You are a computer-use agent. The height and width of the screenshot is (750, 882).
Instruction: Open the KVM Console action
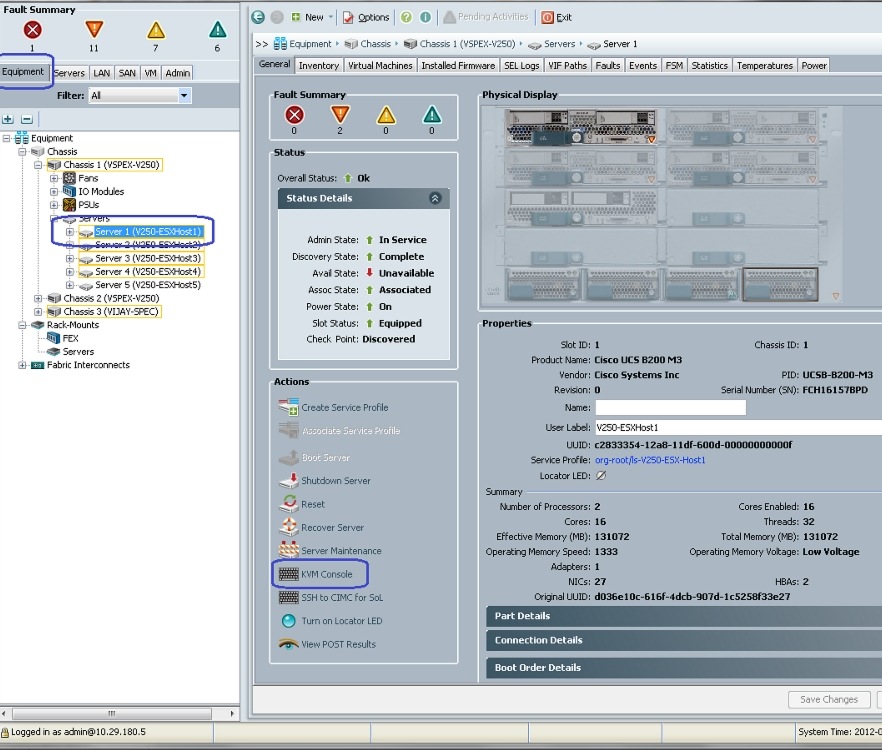tap(326, 574)
